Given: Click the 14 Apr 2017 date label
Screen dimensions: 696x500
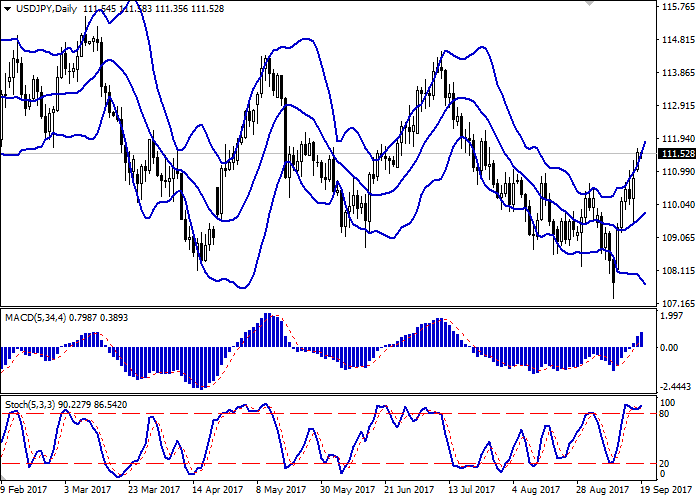Looking at the screenshot, I should pos(217,490).
